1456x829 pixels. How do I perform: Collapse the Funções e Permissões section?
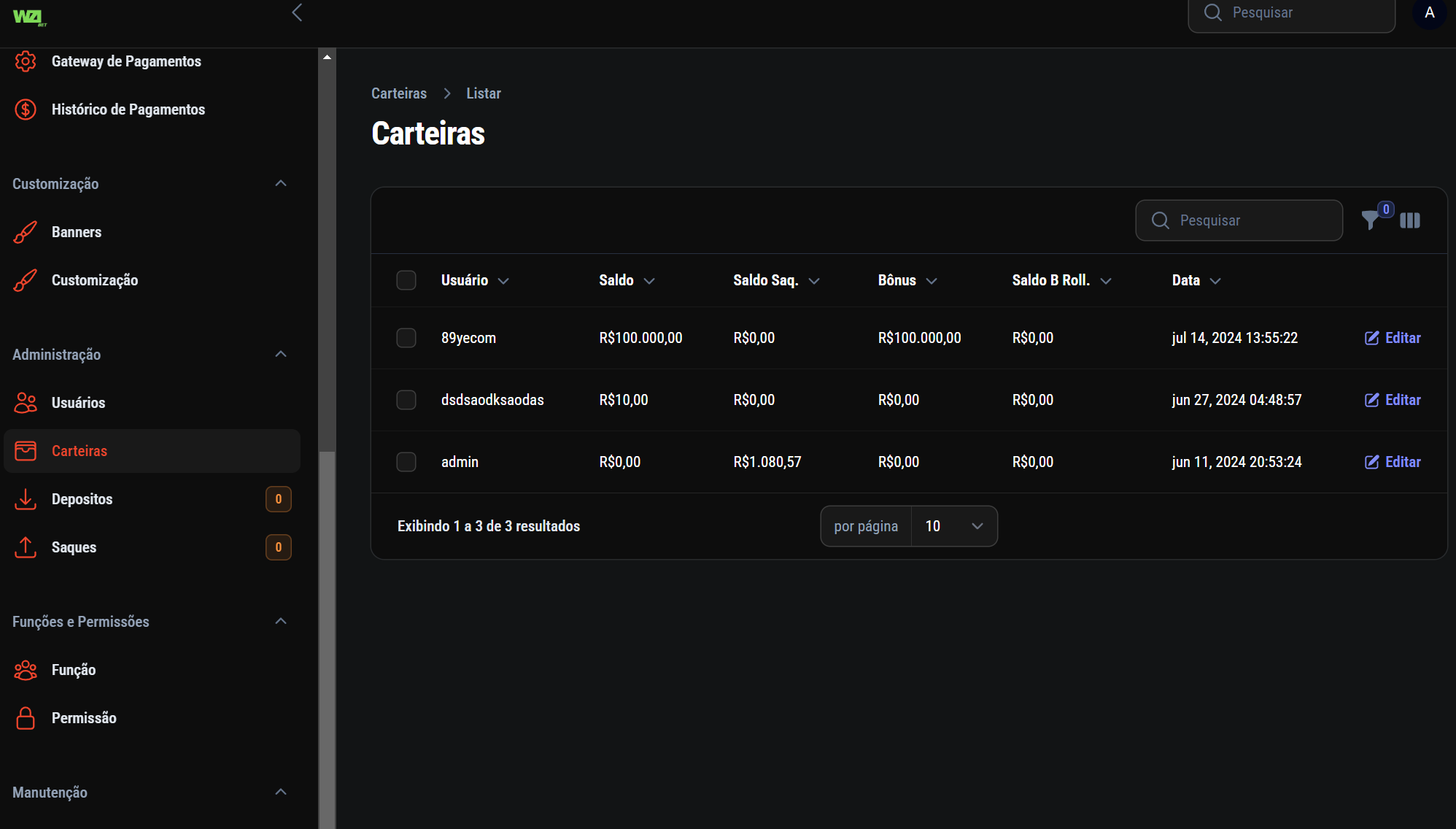pos(281,622)
